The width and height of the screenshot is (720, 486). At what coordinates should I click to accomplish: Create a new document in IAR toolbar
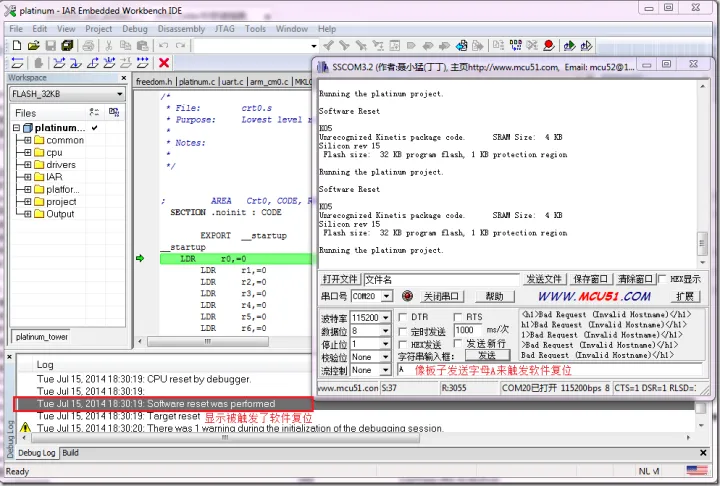[17, 45]
